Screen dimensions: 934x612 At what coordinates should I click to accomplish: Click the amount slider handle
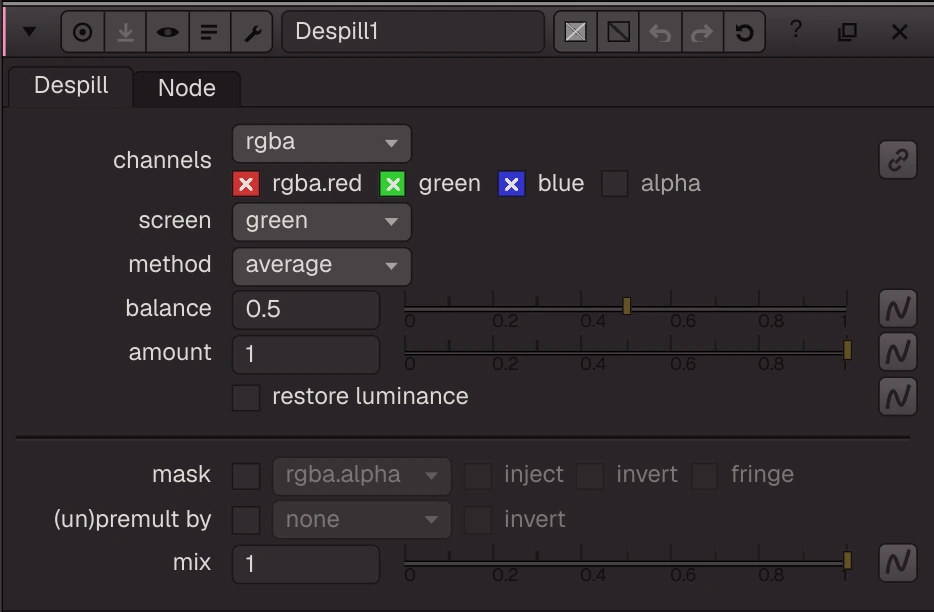[x=847, y=350]
